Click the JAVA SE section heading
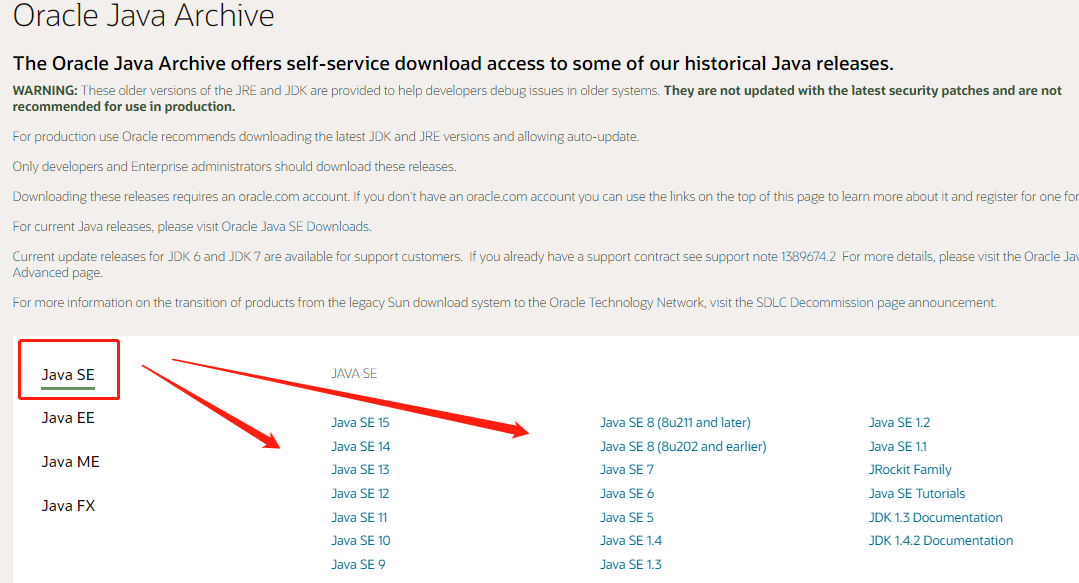 click(354, 373)
